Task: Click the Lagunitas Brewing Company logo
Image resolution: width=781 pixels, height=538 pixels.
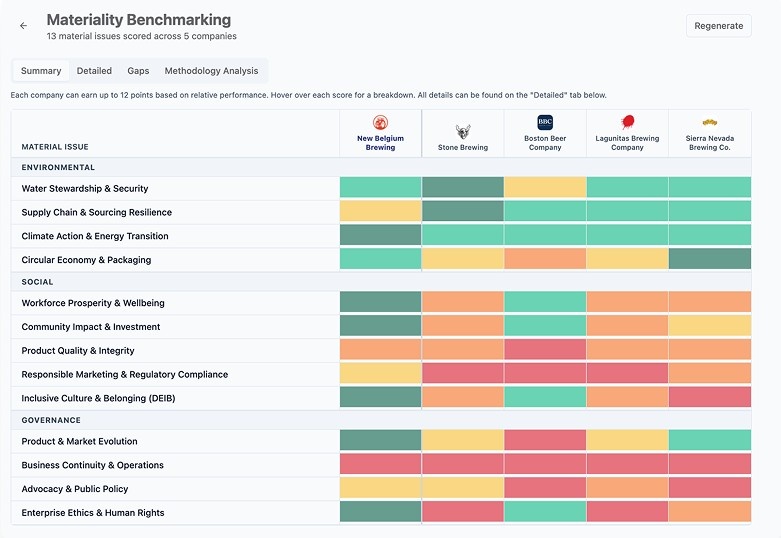Action: click(x=628, y=122)
